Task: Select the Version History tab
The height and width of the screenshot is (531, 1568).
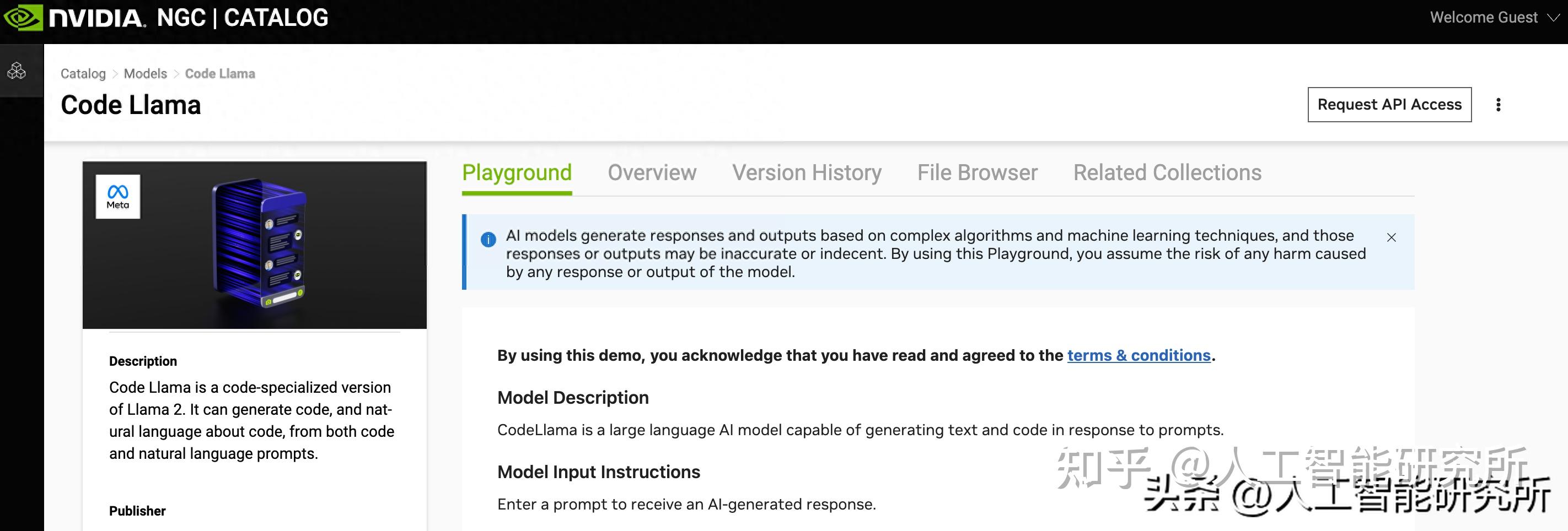Action: click(807, 174)
